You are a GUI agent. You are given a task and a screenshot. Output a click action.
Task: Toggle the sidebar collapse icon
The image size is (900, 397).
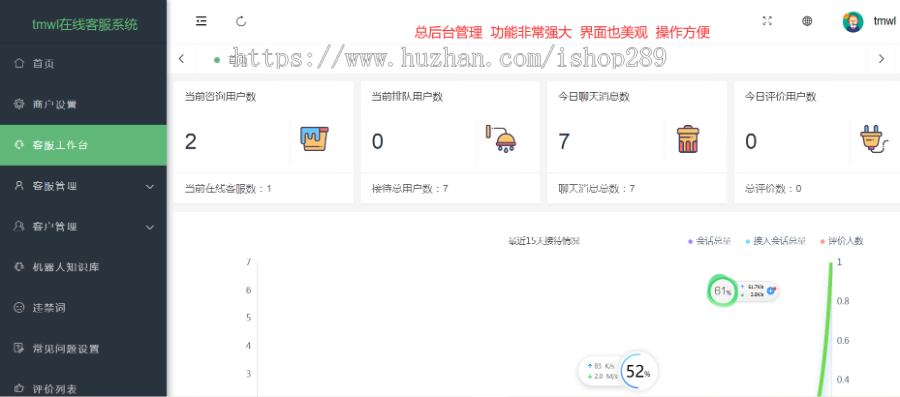click(x=201, y=21)
